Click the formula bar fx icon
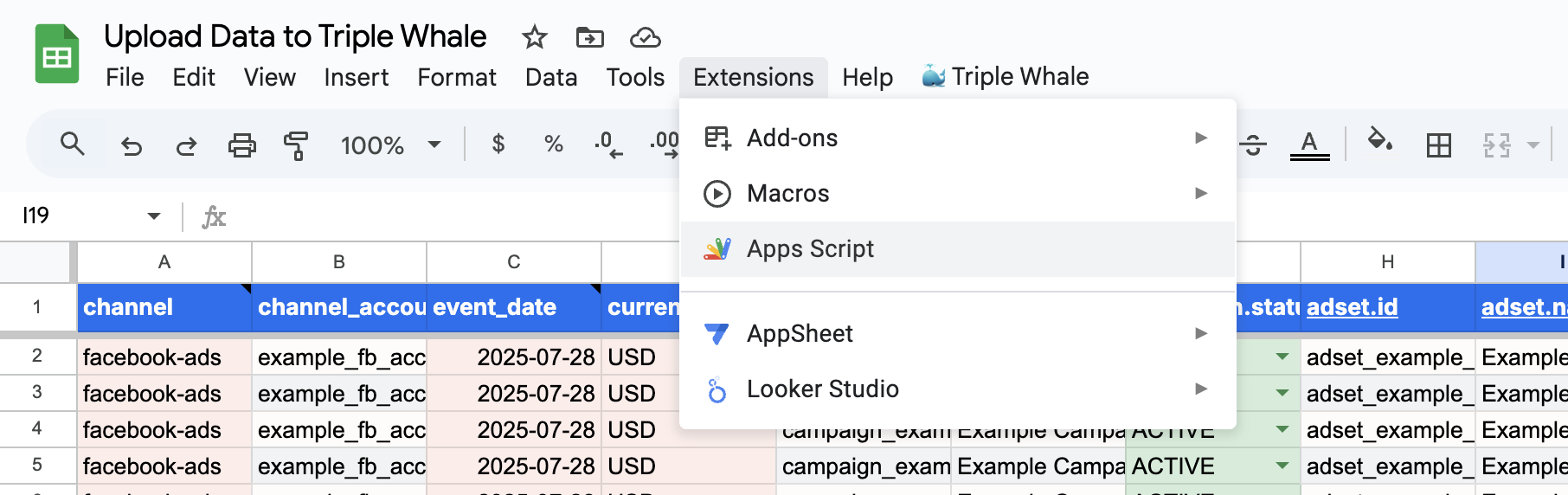Image resolution: width=1568 pixels, height=495 pixels. 214,216
